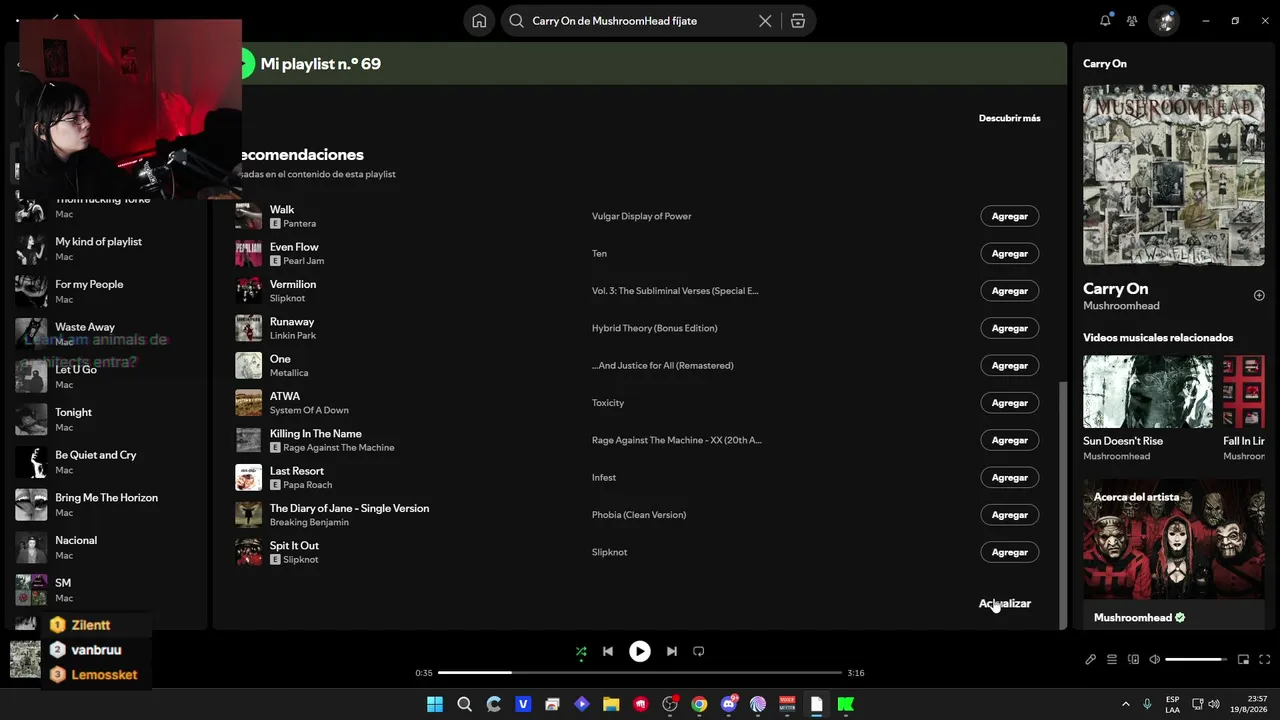Open the Bring Me The Horizon playlist

tap(108, 504)
